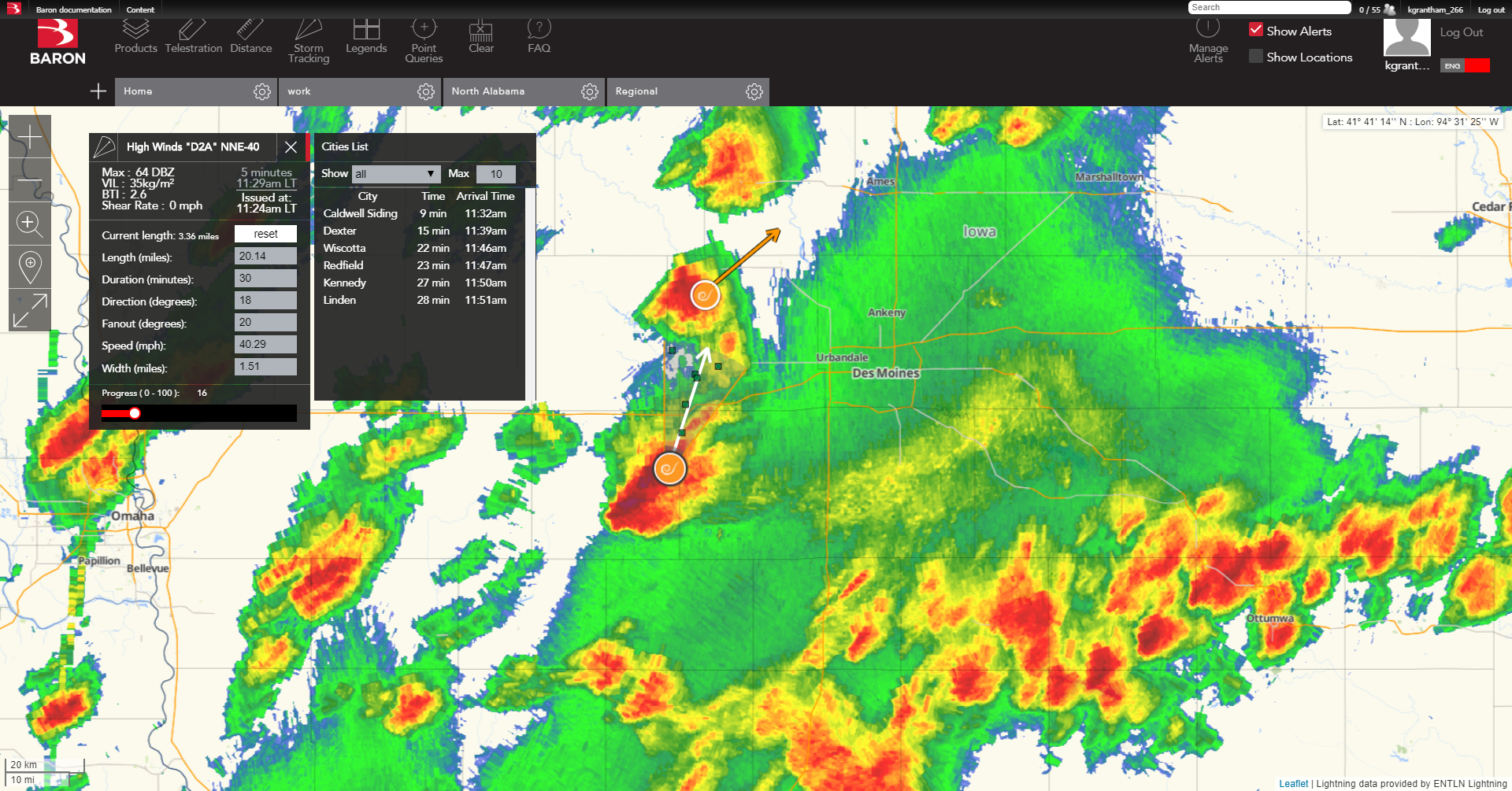Open settings for the Regional view
The width and height of the screenshot is (1512, 791).
click(x=754, y=92)
